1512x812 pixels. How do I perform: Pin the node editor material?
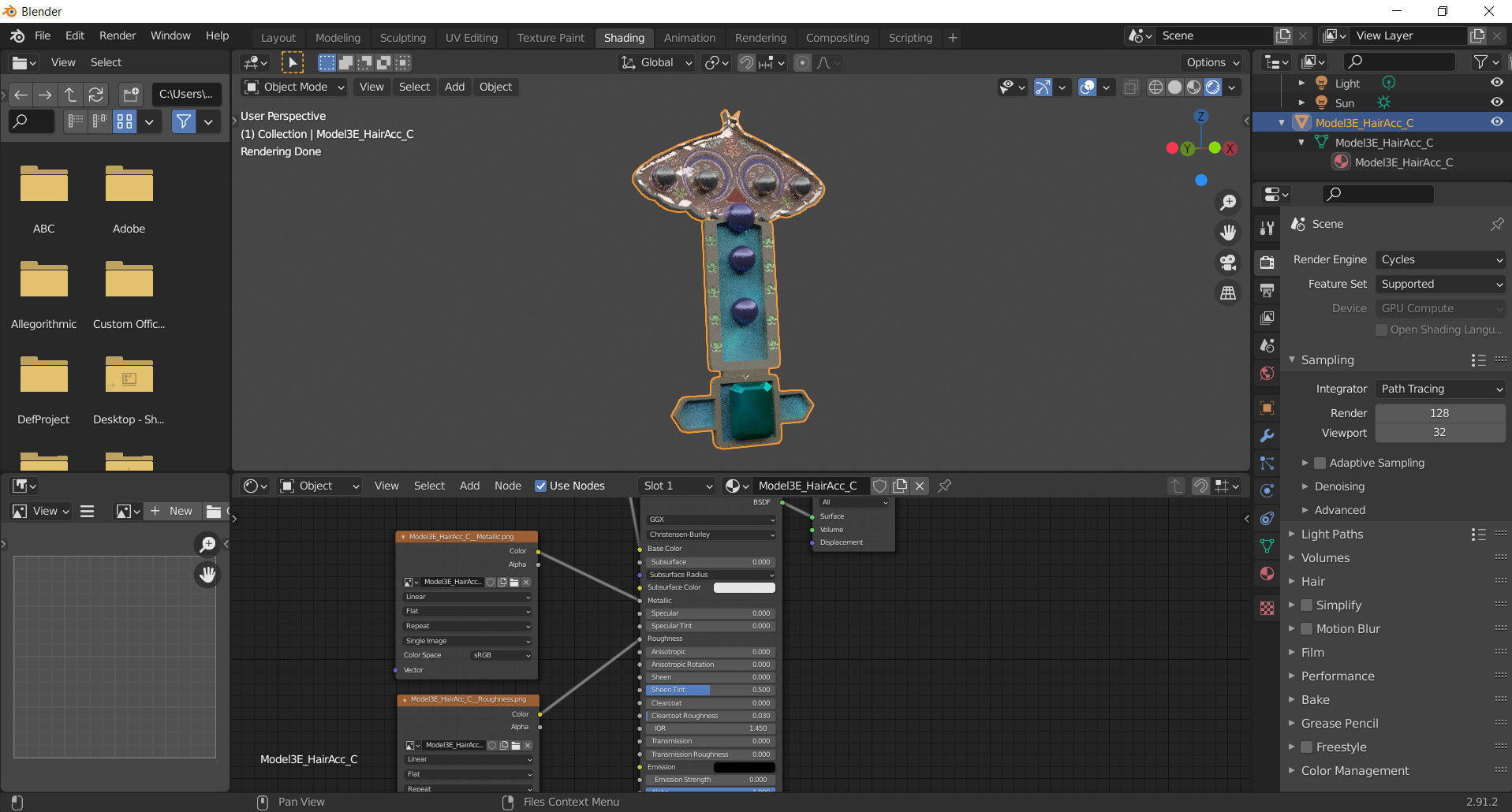[944, 486]
